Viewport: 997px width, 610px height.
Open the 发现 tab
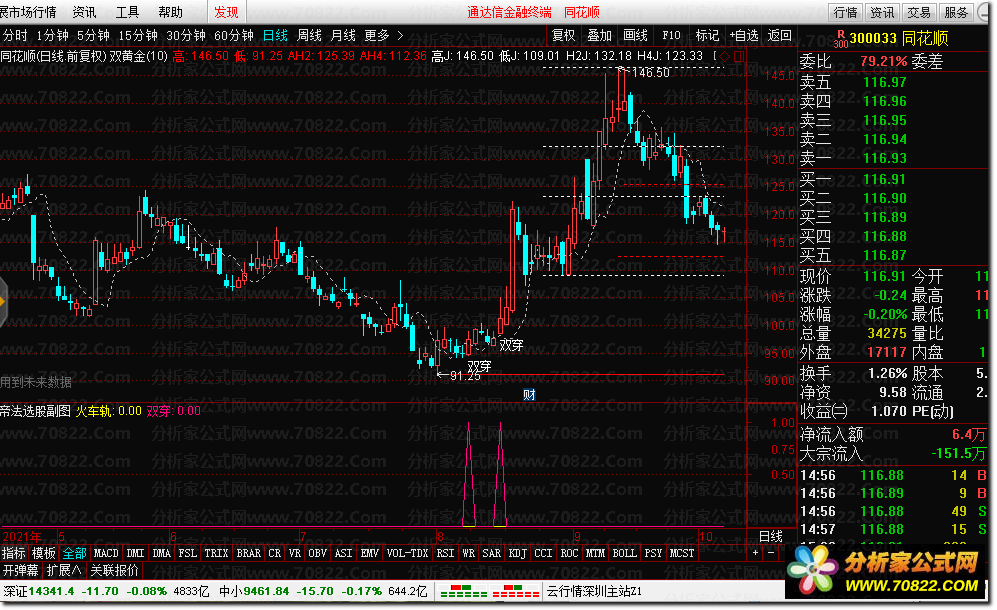coord(226,12)
